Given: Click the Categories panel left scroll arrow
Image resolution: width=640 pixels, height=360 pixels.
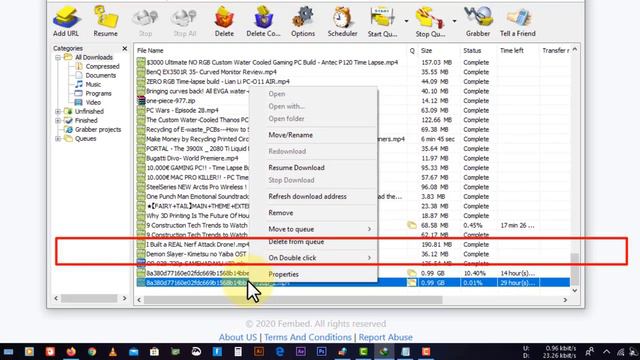Looking at the screenshot, I should [56, 298].
